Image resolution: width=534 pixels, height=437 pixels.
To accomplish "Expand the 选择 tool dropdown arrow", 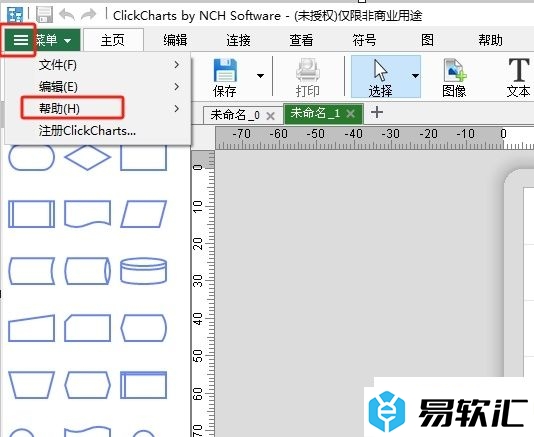I will tap(415, 76).
